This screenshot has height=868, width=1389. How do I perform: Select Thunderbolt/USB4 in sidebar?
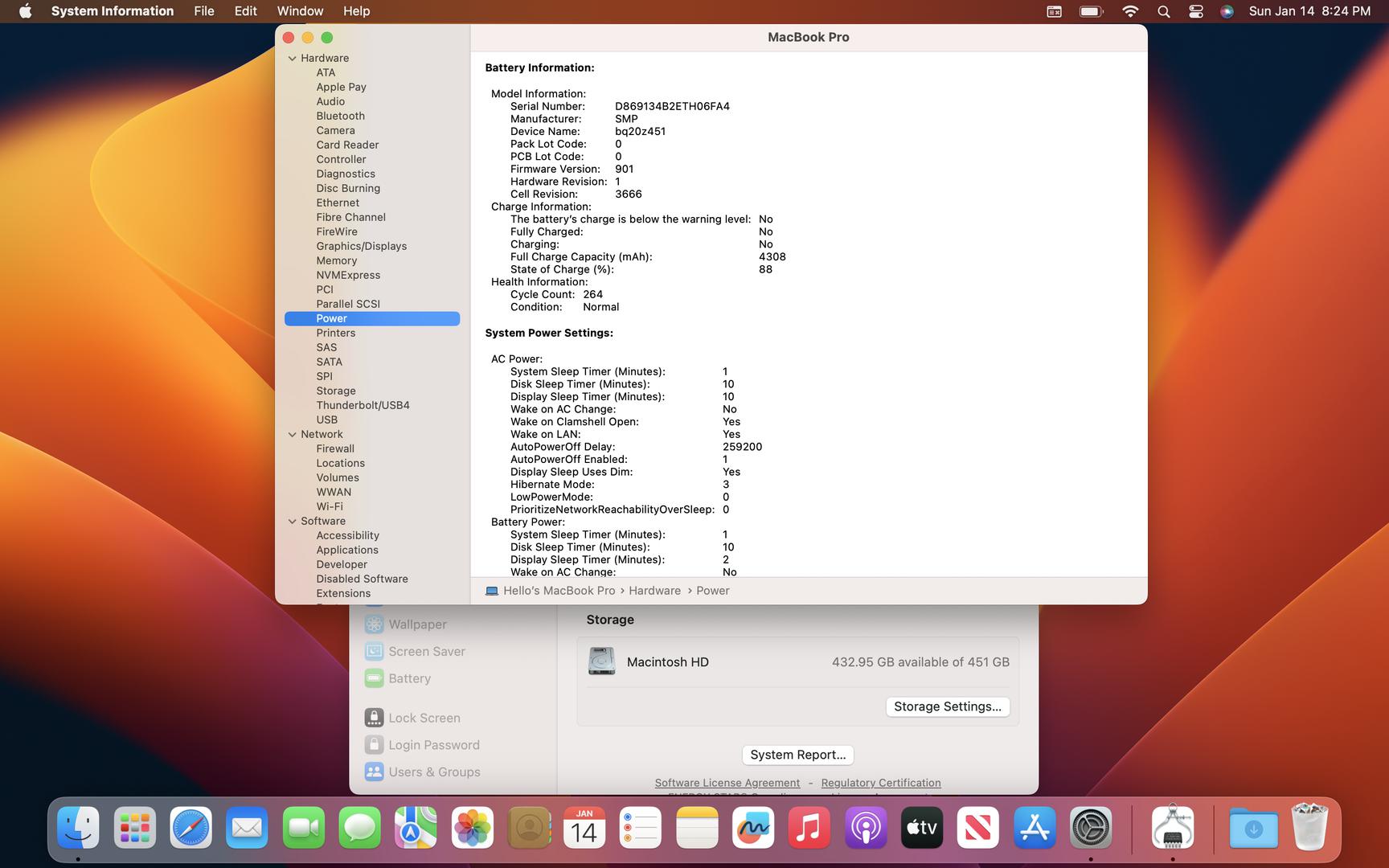(x=363, y=405)
